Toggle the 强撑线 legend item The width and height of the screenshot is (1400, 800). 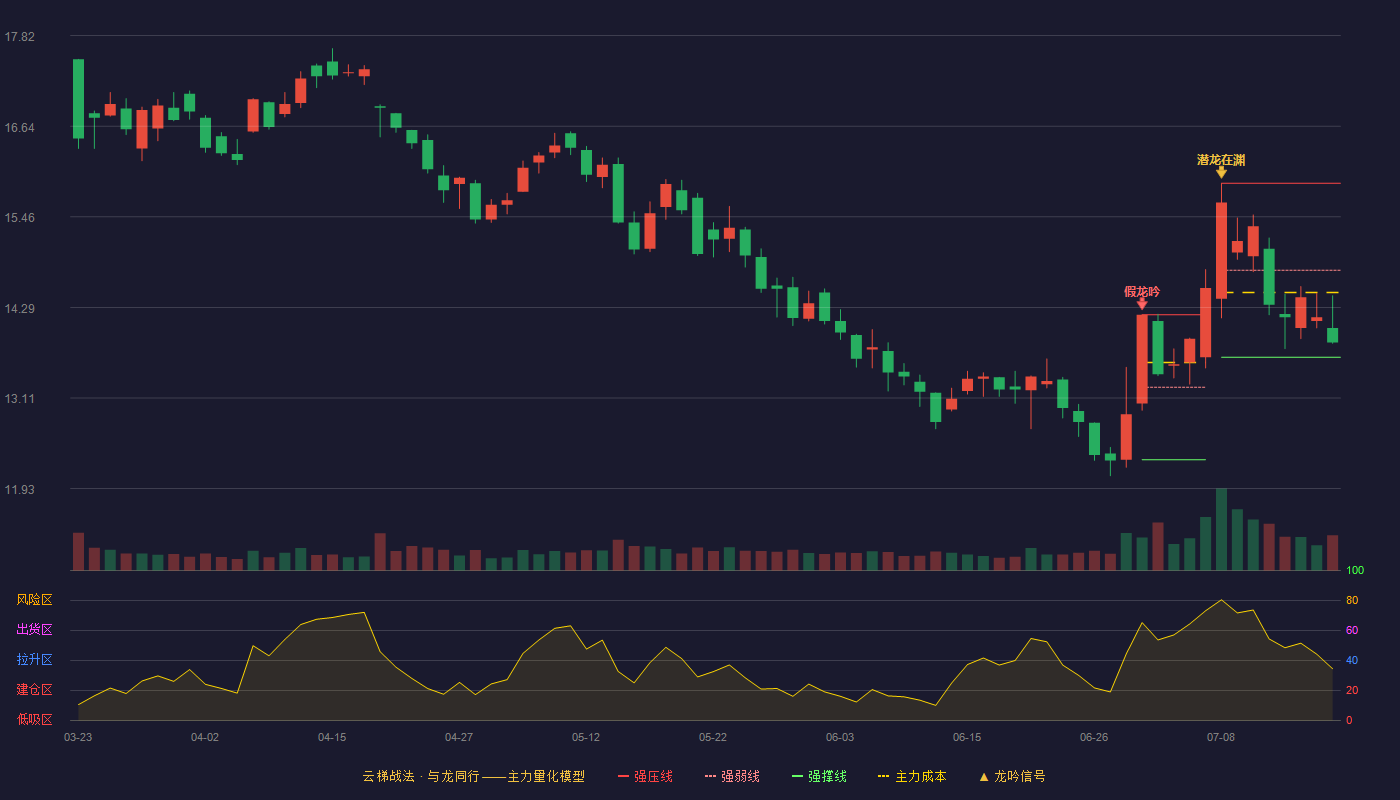tap(819, 776)
